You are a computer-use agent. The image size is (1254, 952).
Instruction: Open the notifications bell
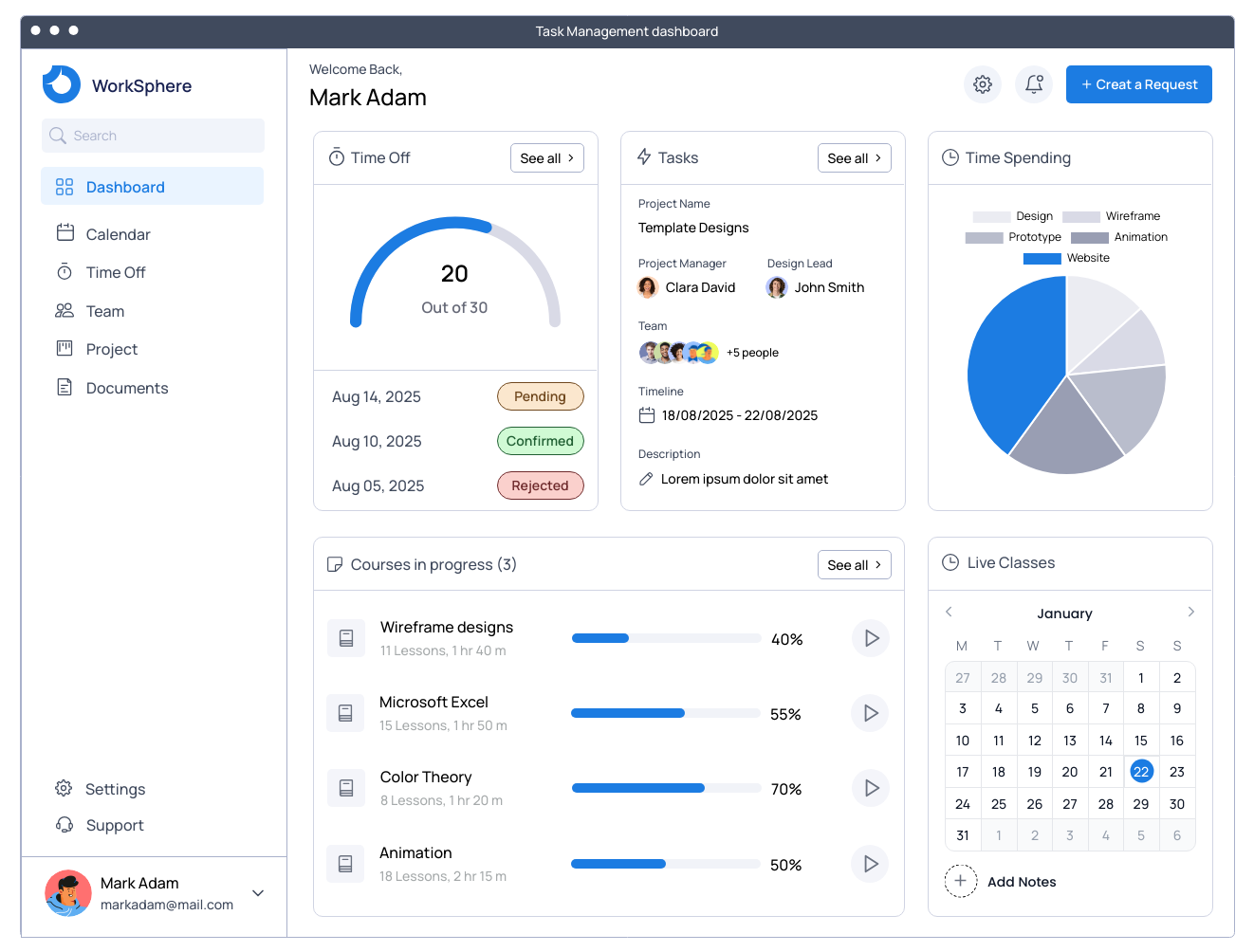pos(1034,84)
